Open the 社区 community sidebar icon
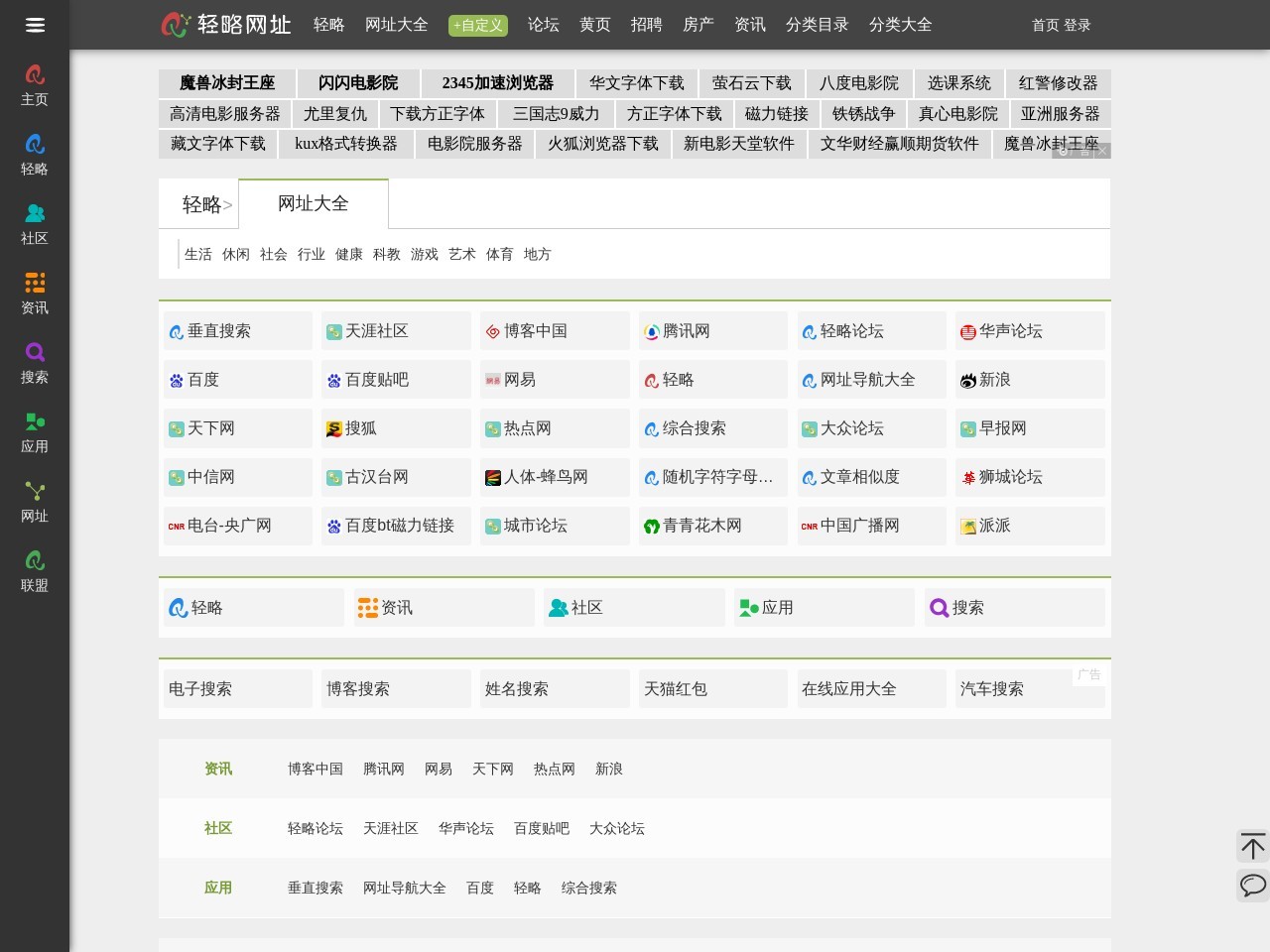 click(x=35, y=223)
